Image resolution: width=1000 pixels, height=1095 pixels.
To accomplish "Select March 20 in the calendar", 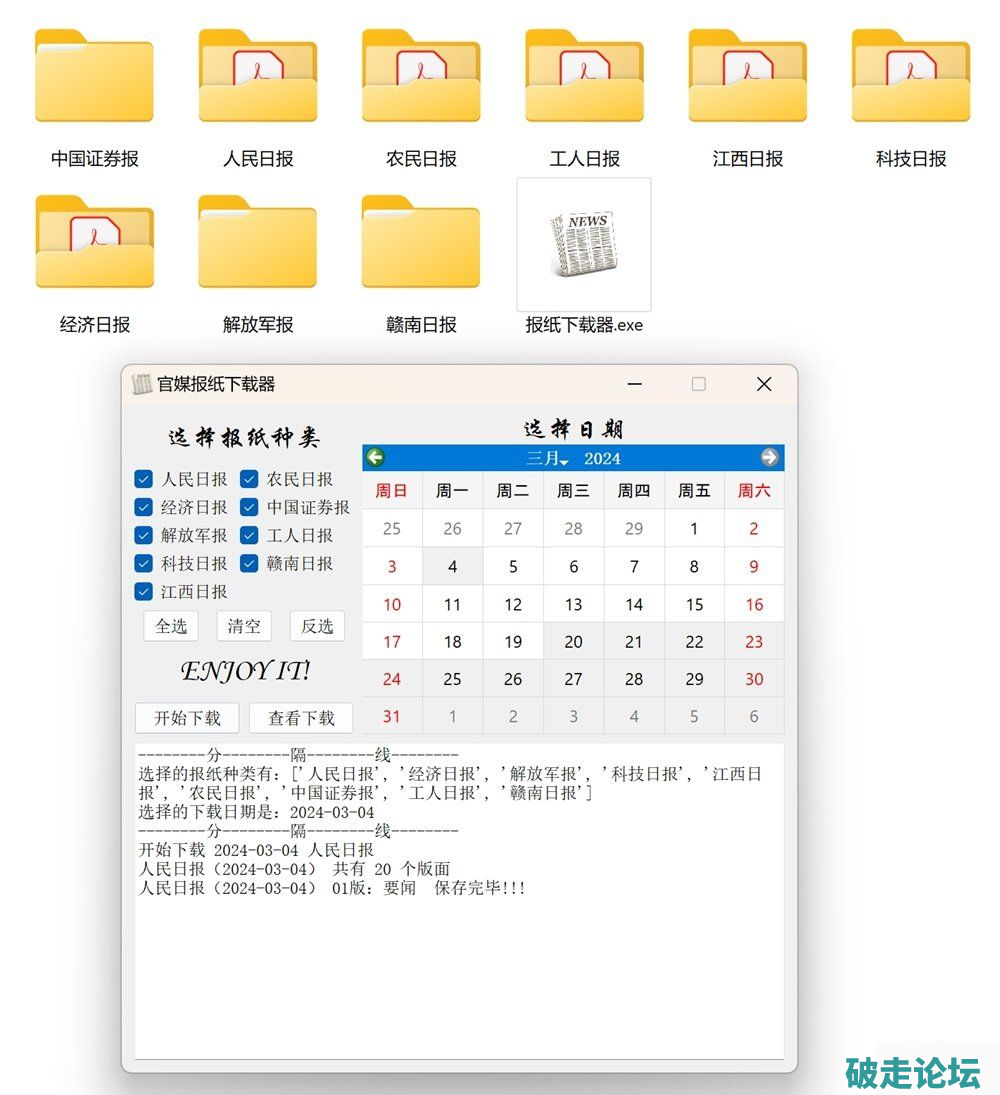I will pyautogui.click(x=573, y=642).
